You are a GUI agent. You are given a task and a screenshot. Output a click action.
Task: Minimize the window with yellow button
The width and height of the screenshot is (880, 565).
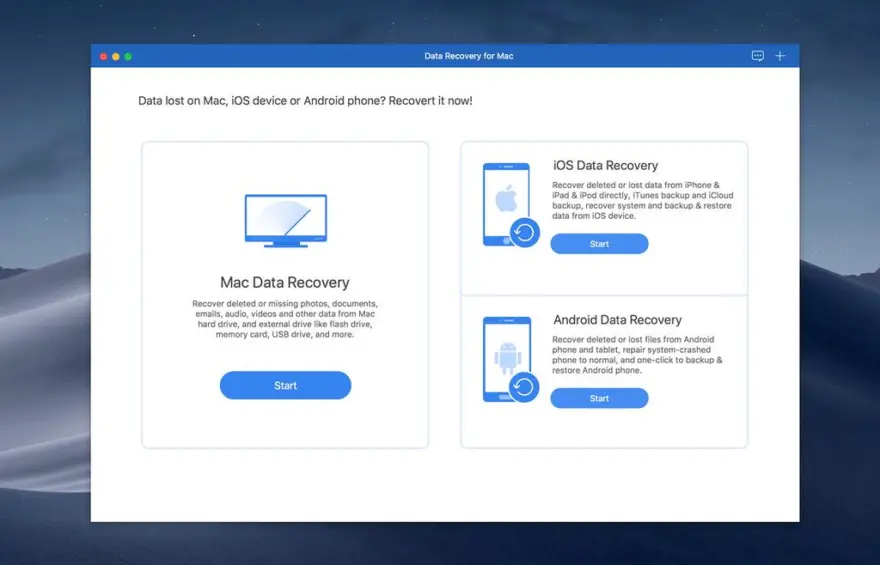116,57
